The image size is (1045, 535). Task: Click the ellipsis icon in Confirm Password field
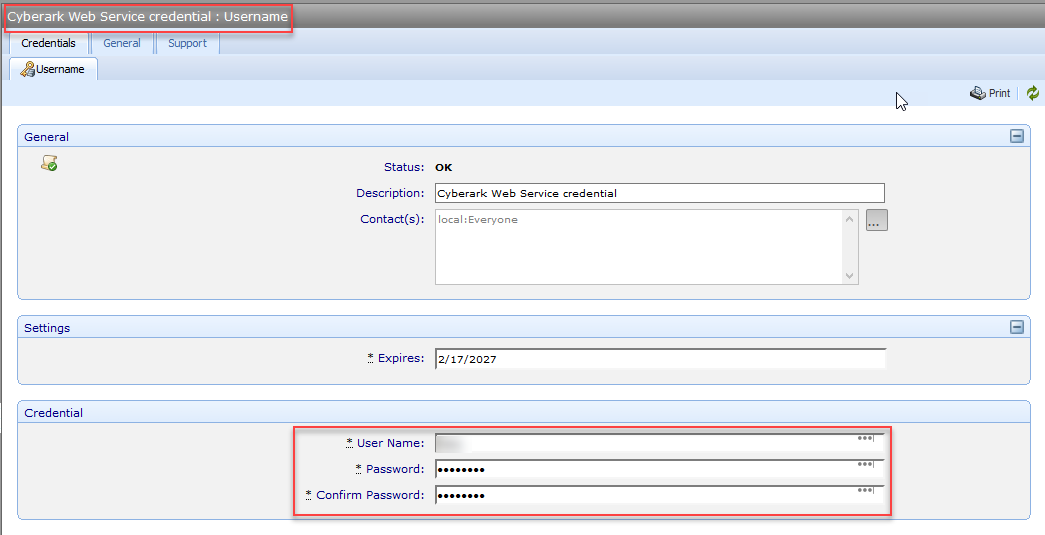click(x=866, y=490)
